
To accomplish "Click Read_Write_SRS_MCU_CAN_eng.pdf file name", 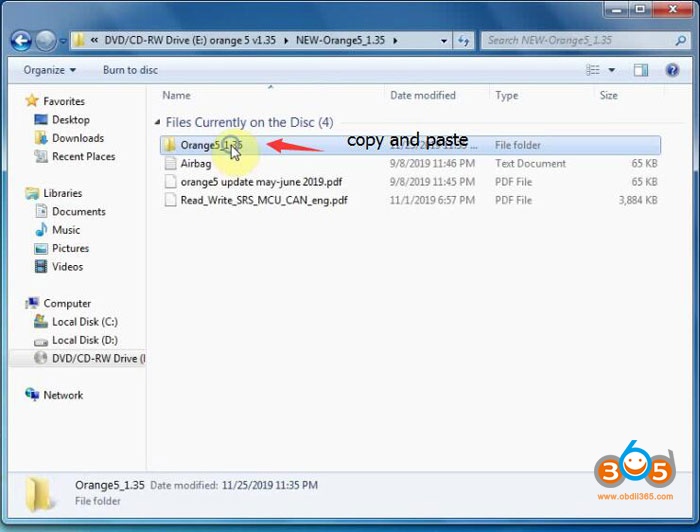I will pos(264,200).
